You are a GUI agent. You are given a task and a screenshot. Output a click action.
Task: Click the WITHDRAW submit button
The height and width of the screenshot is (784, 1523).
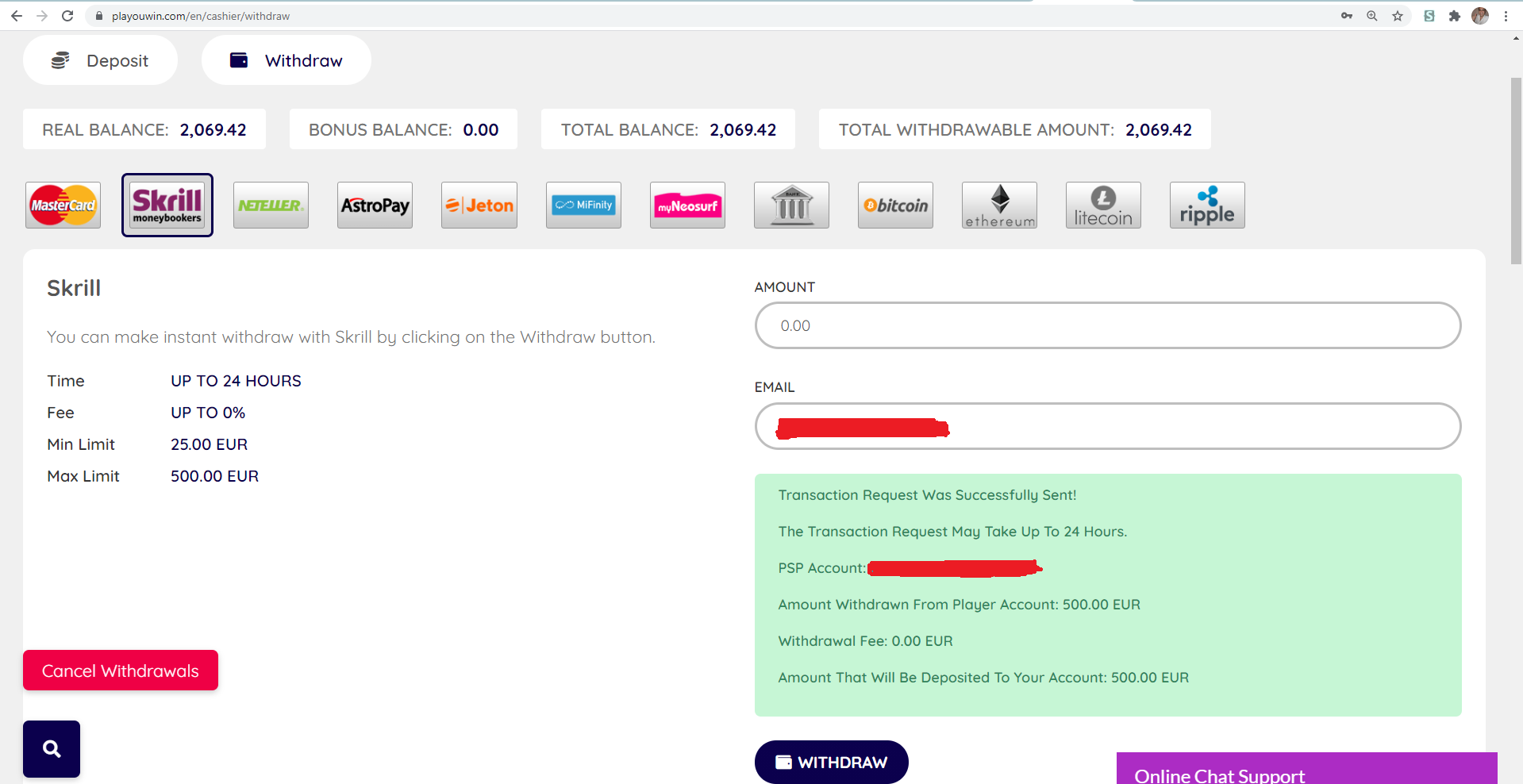(832, 762)
